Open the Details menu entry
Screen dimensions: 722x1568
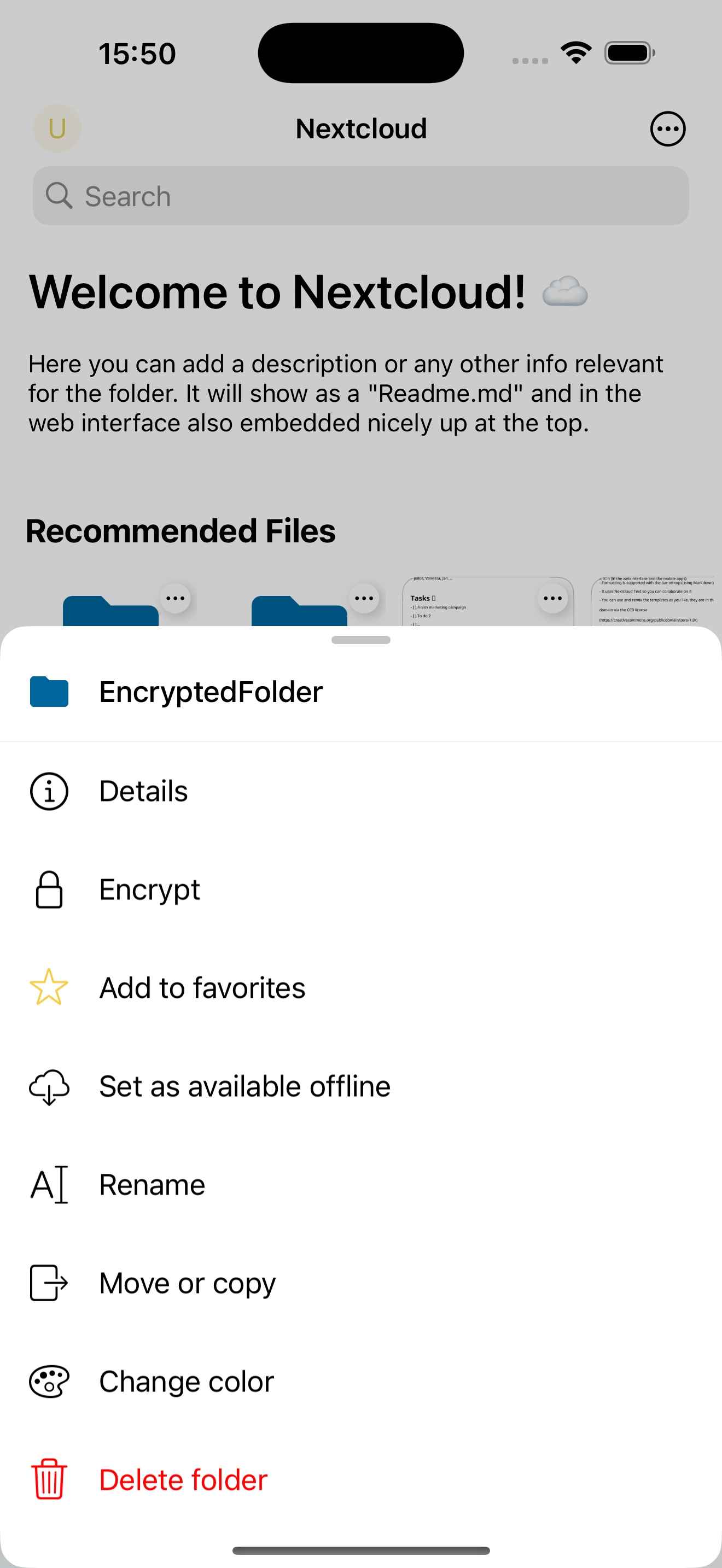click(144, 791)
